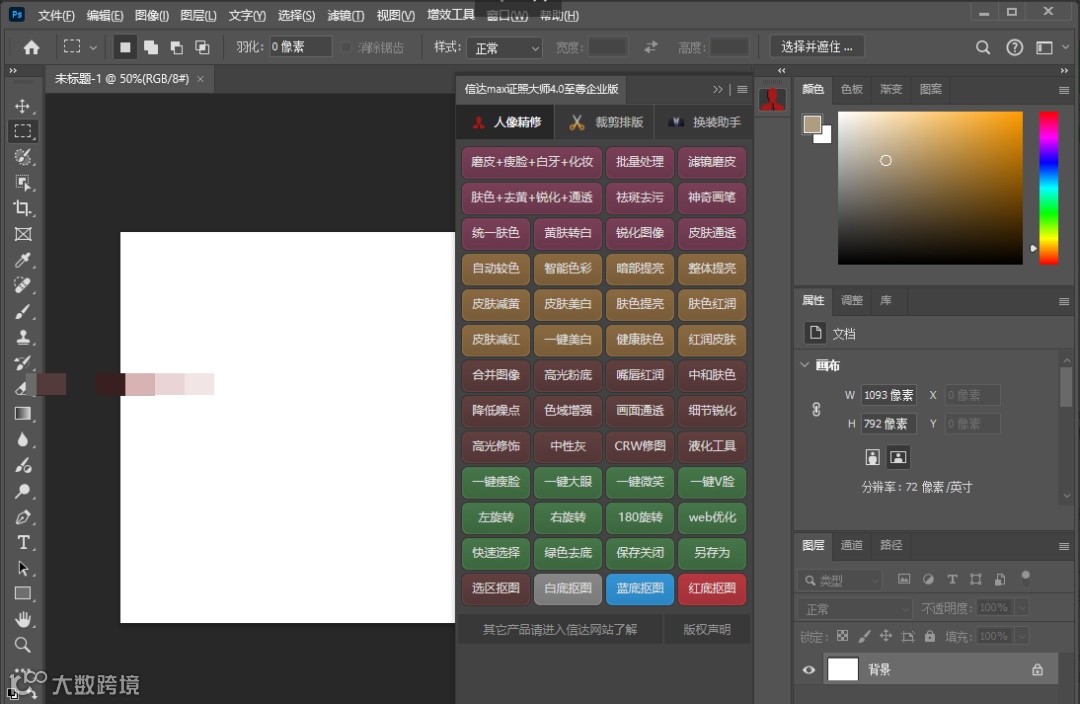The width and height of the screenshot is (1080, 704).
Task: Toggle visibility of 背景 layer
Action: pyautogui.click(x=809, y=670)
